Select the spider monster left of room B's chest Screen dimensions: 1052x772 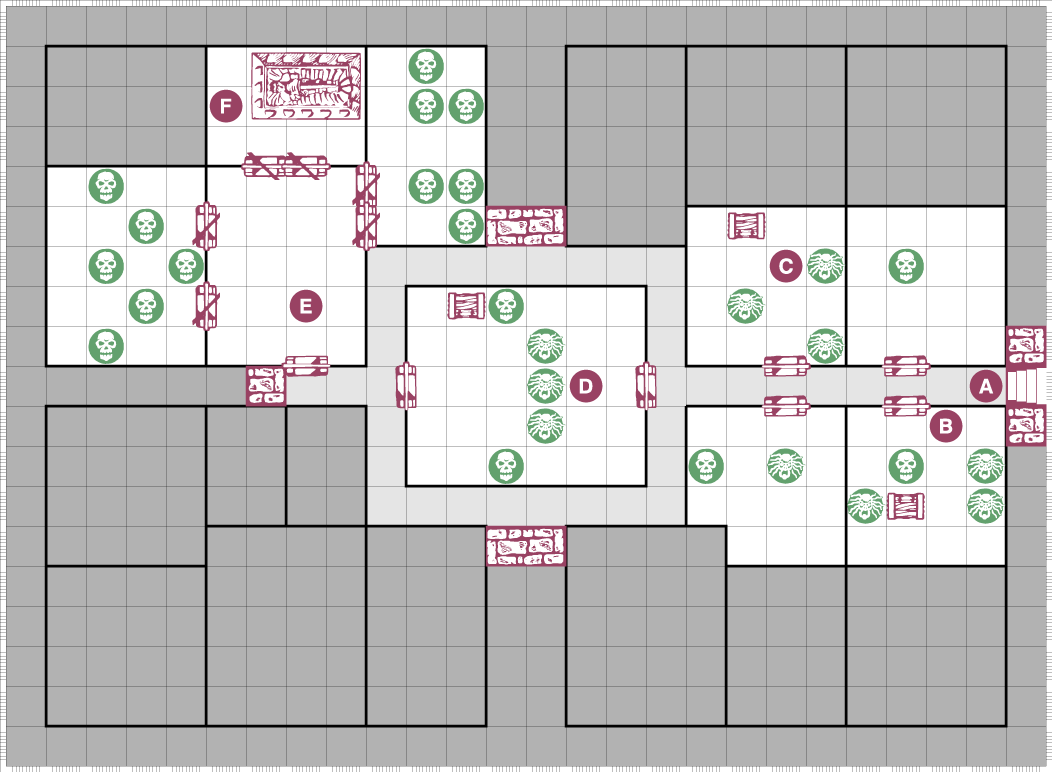click(x=865, y=506)
